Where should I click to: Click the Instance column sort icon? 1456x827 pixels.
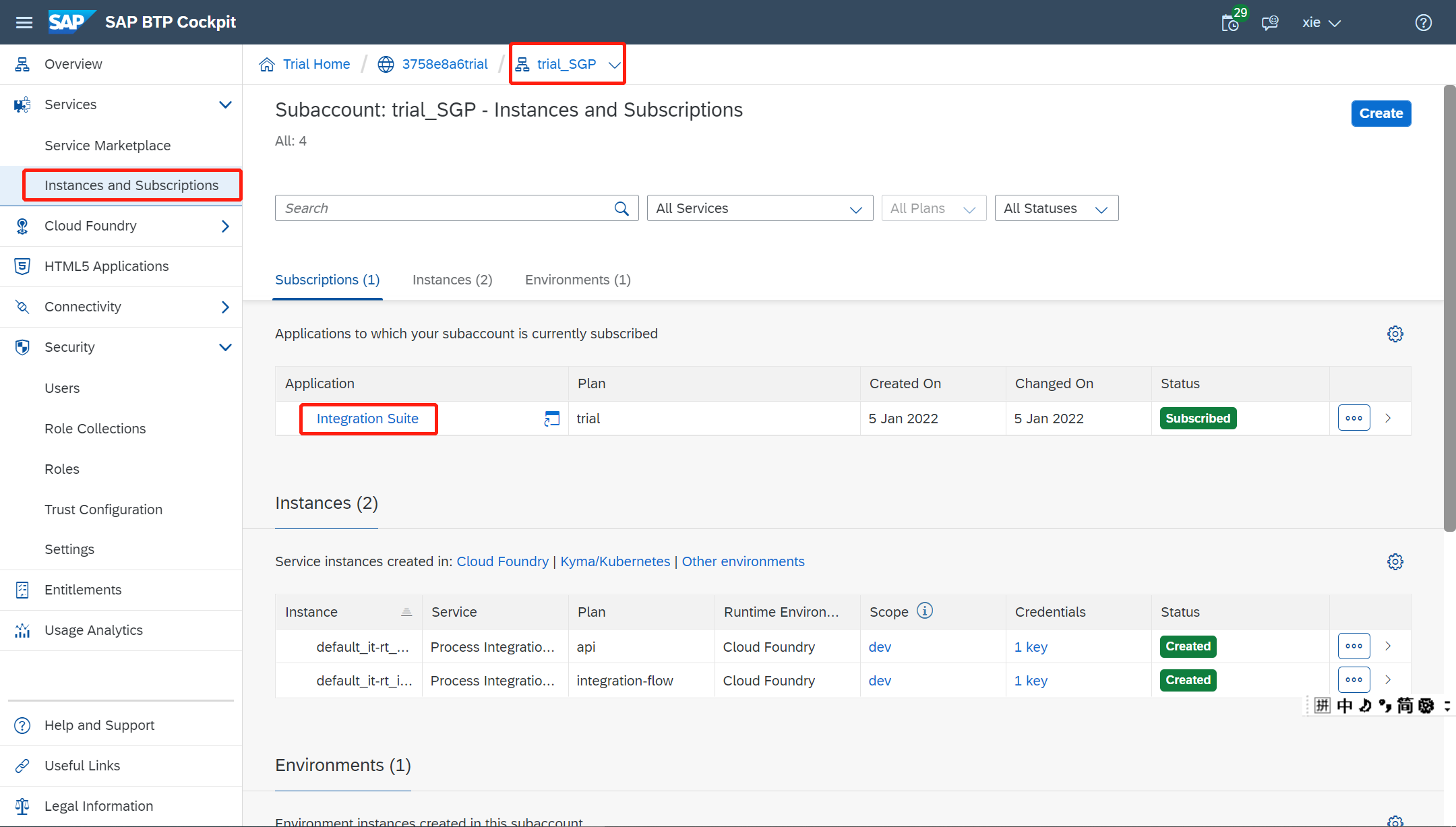tap(406, 612)
